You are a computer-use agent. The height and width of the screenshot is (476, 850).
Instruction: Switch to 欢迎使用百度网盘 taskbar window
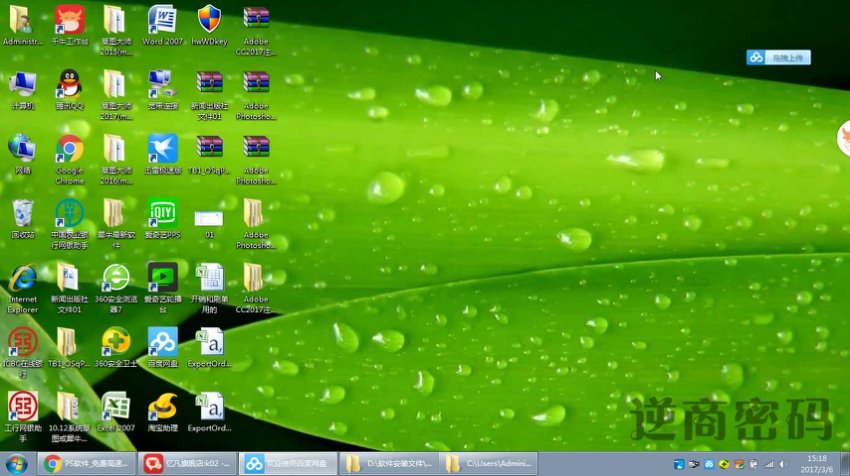pos(288,464)
